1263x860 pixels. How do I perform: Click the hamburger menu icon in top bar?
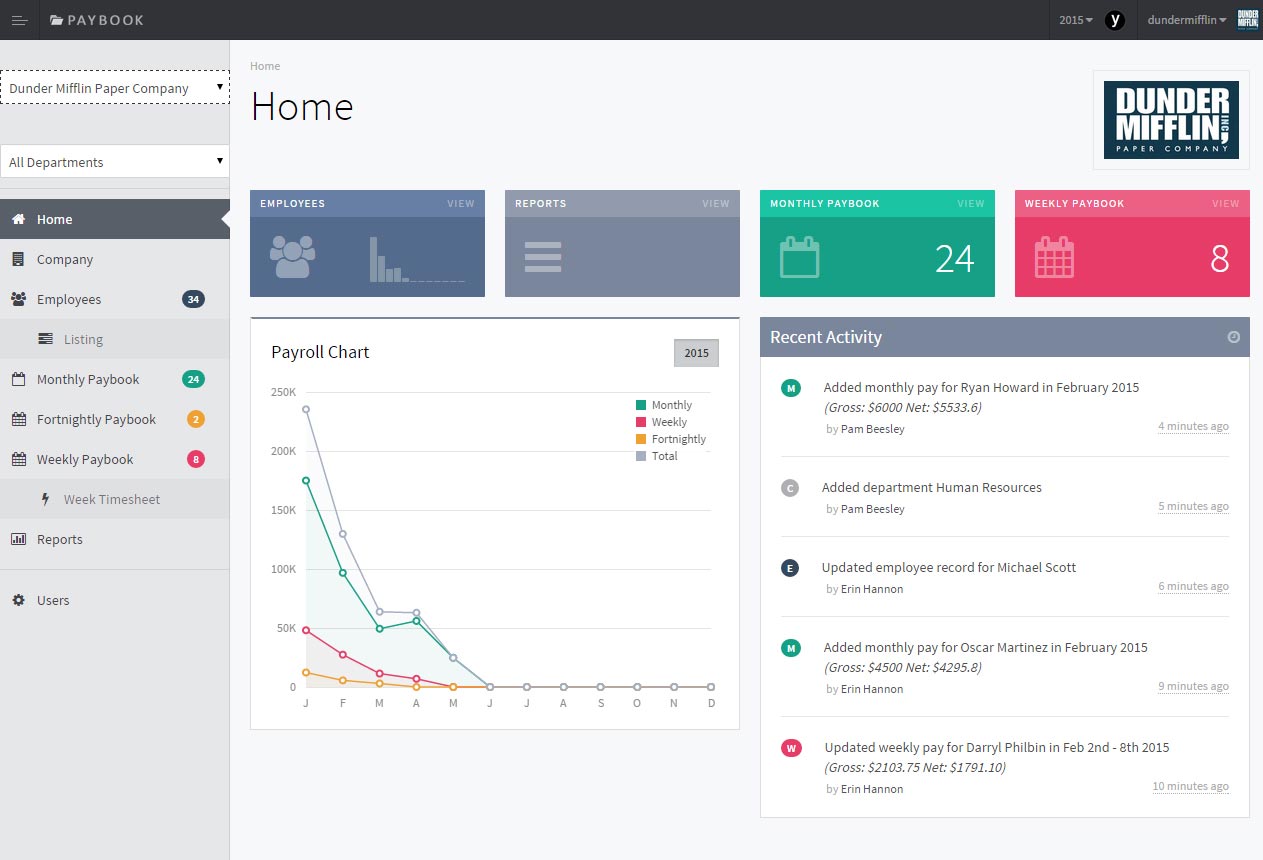coord(19,20)
